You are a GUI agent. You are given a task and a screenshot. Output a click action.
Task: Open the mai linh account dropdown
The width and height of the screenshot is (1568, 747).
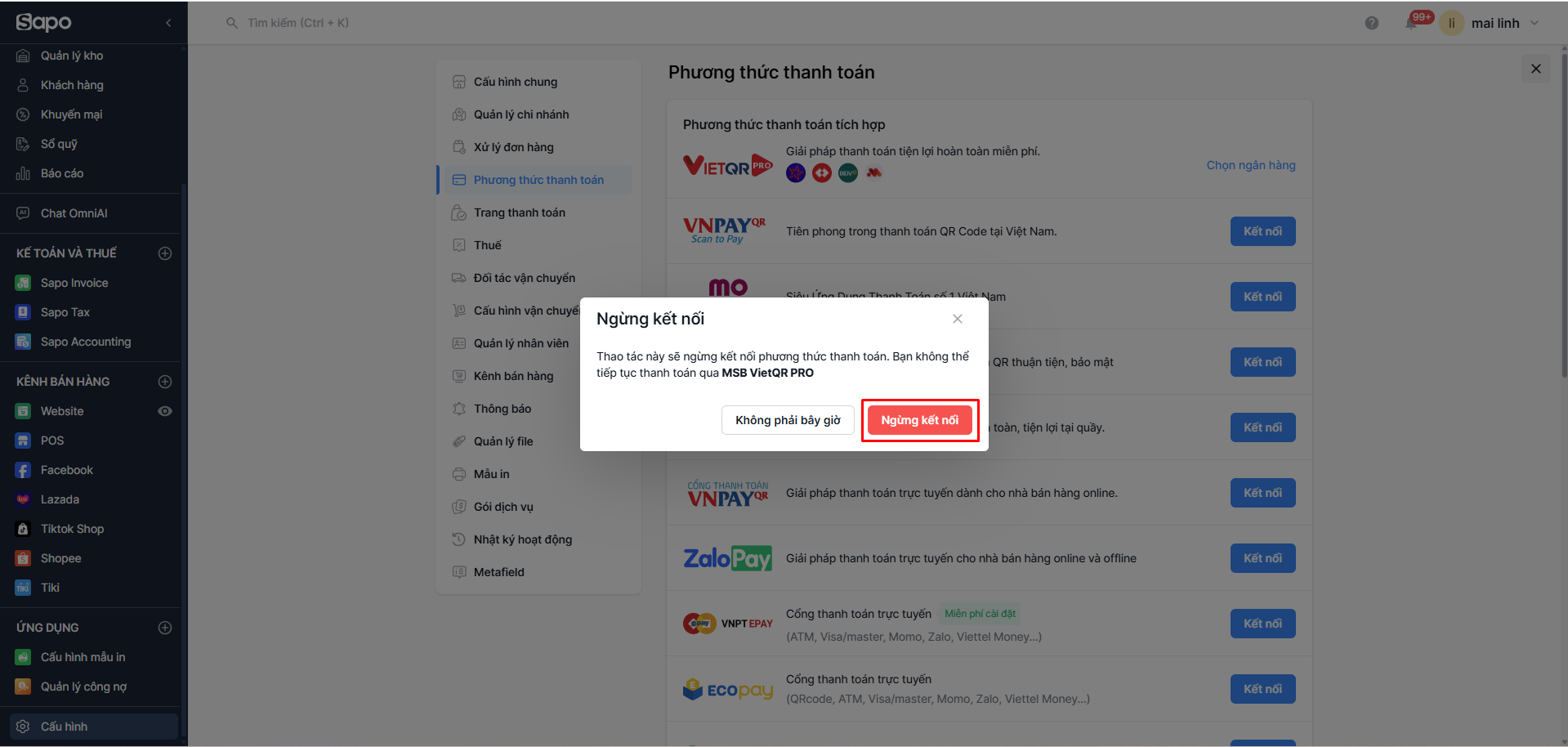pos(1534,23)
